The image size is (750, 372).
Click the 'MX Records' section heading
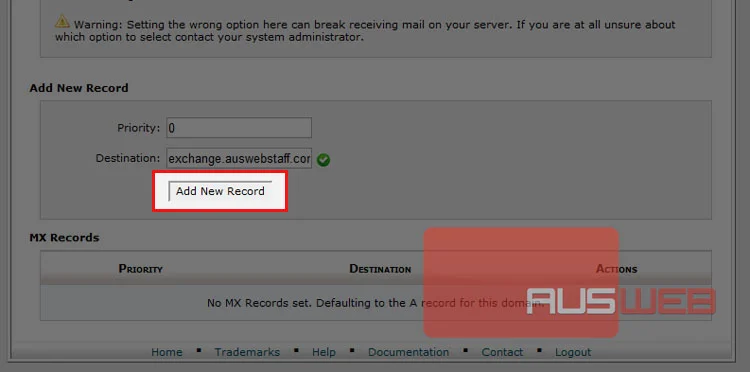[x=65, y=238]
